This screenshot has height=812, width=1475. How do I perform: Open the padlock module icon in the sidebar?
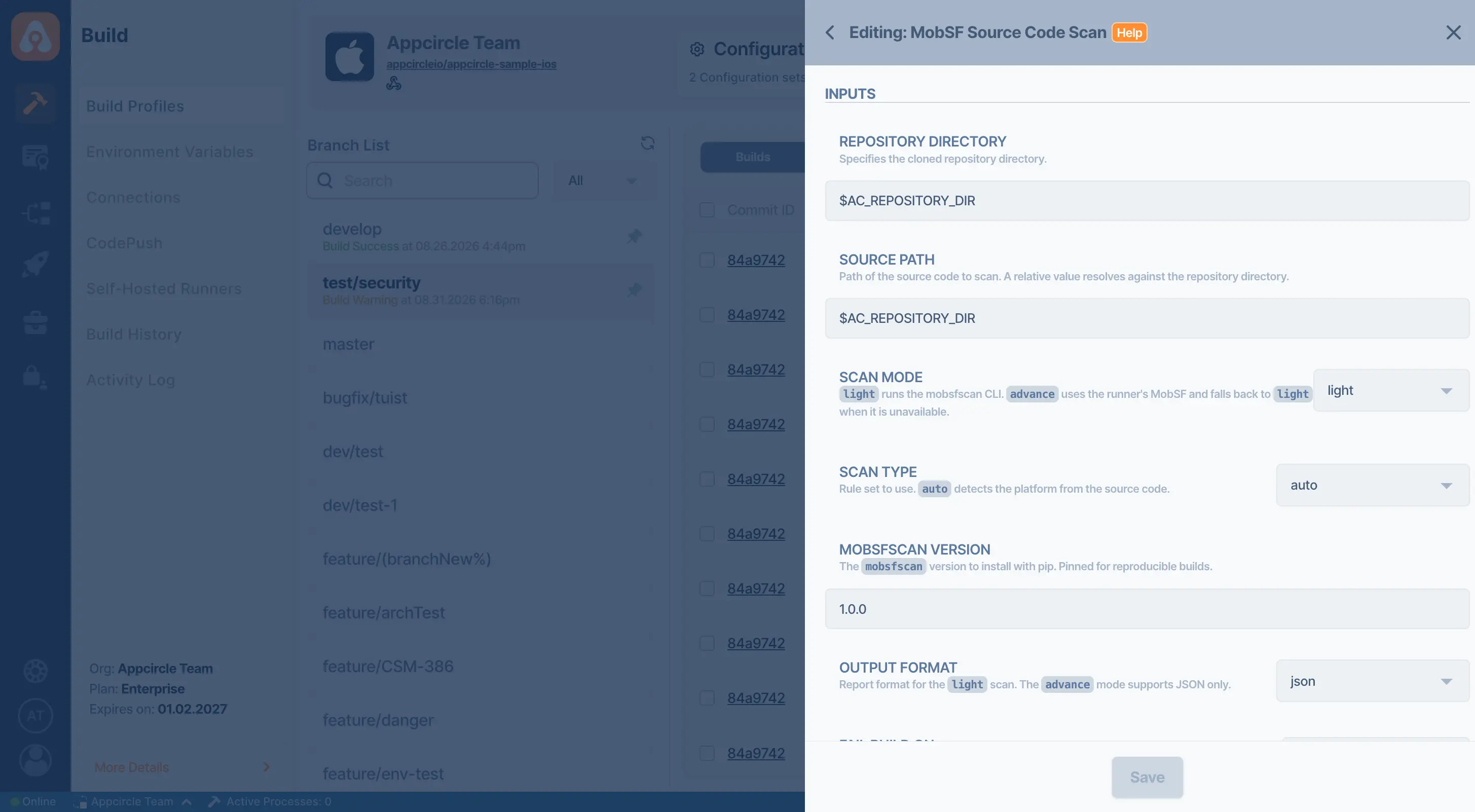coord(34,378)
